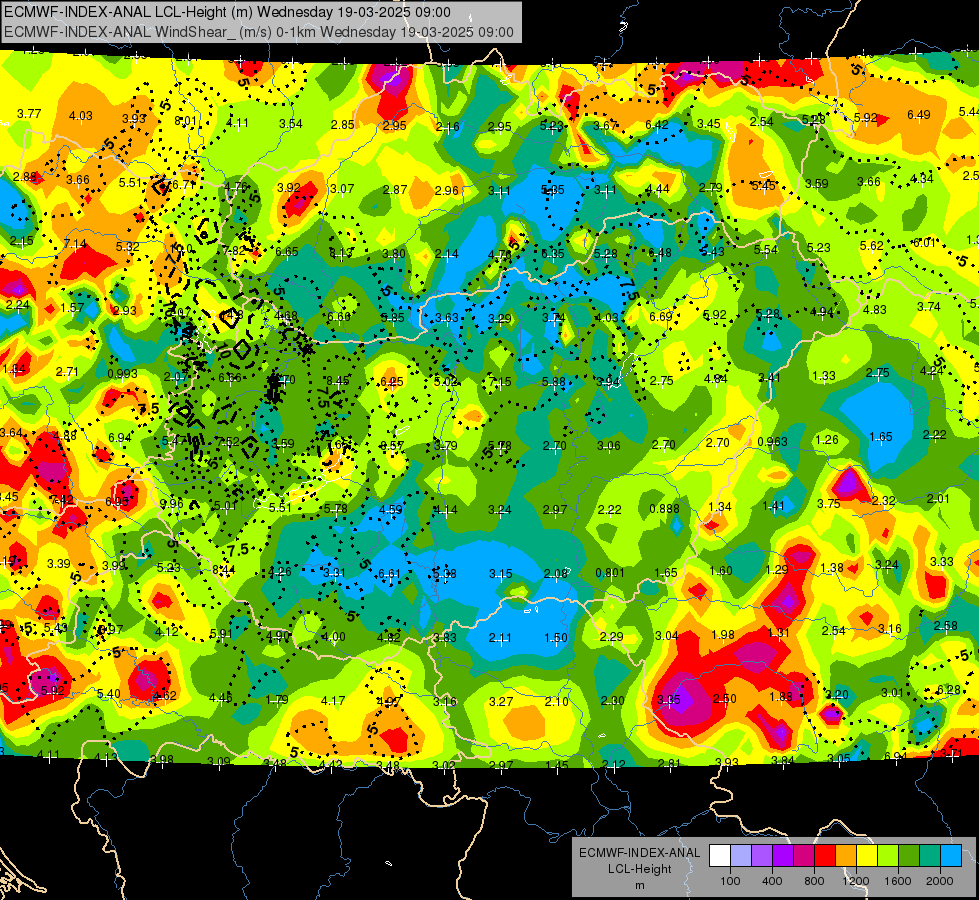Click the map value 2.50
The width and height of the screenshot is (979, 900).
click(725, 698)
